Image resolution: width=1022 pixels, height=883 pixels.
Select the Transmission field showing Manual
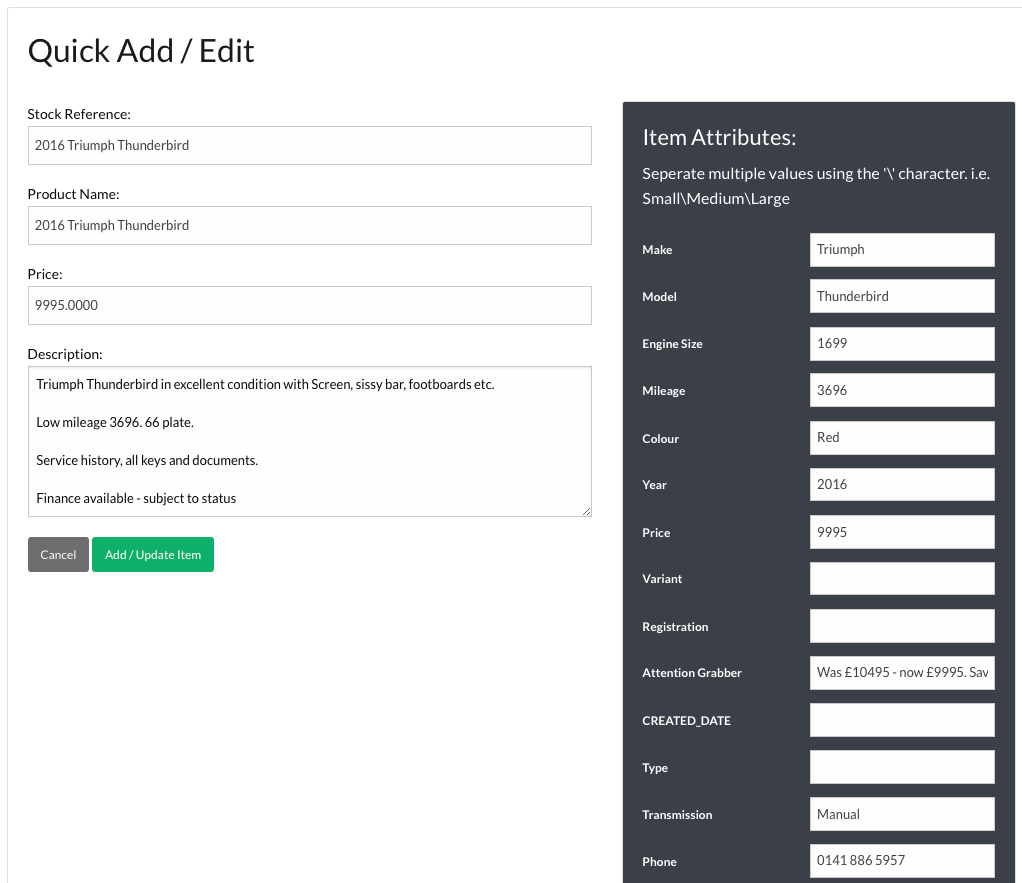[x=901, y=814]
